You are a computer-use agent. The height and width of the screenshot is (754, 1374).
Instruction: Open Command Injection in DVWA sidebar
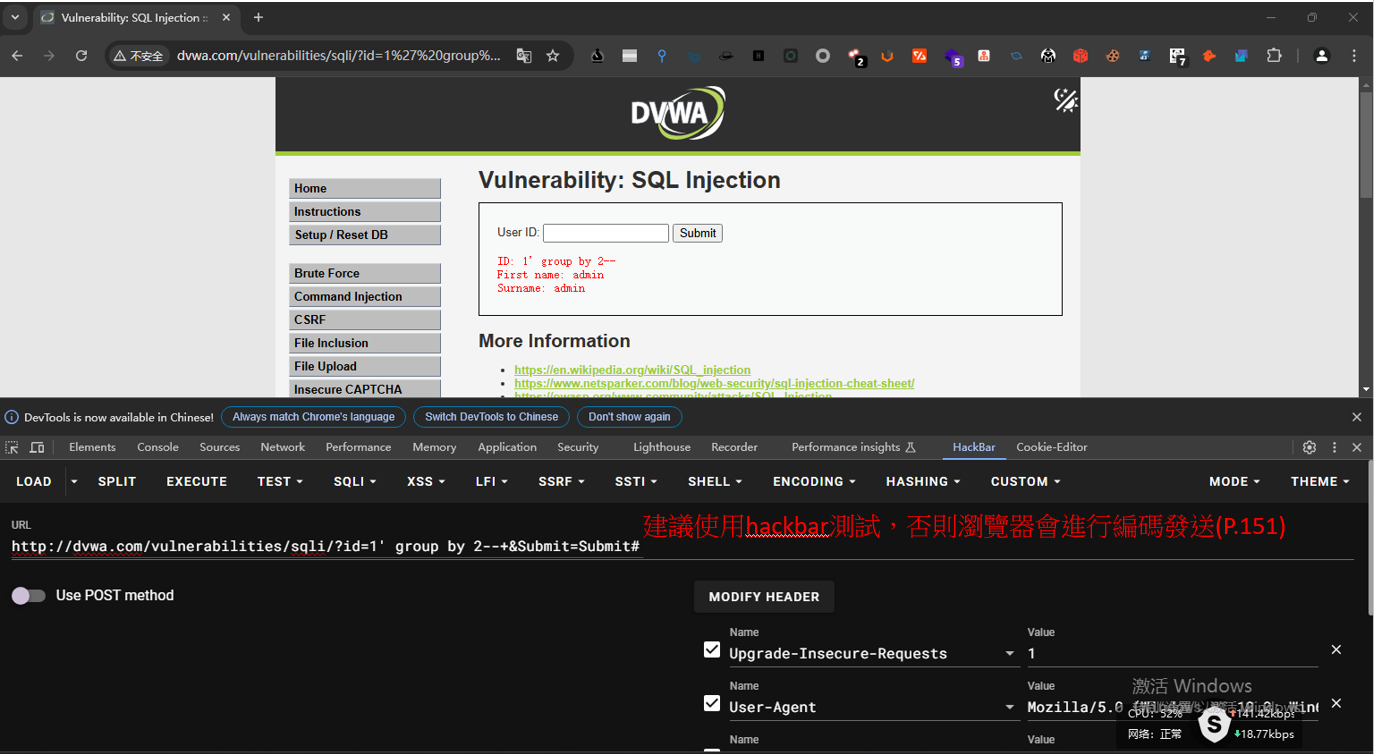pyautogui.click(x=365, y=296)
